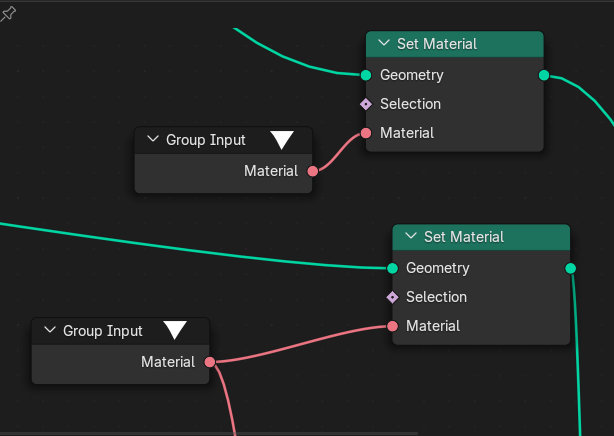Click white triangle on lower Group Input header
Image resolution: width=614 pixels, height=436 pixels.
[175, 330]
